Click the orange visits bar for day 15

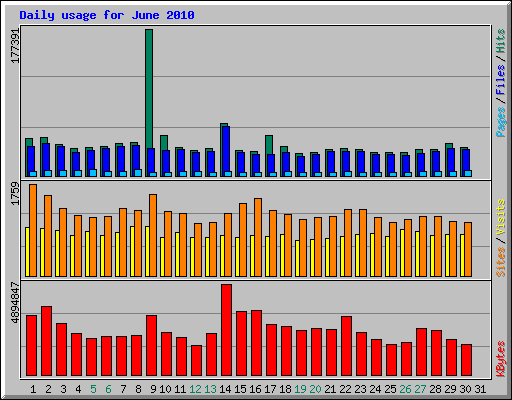243,240
